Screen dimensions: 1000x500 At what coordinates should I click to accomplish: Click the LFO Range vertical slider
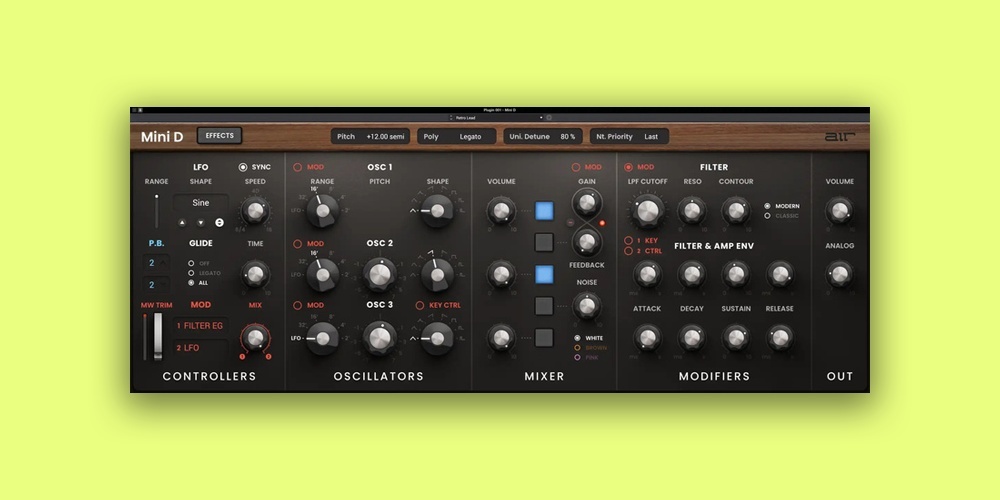click(156, 212)
